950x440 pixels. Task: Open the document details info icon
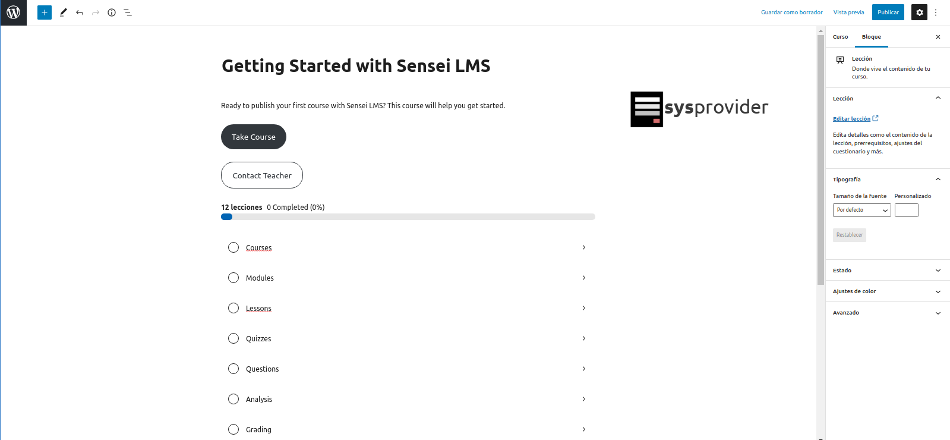111,13
